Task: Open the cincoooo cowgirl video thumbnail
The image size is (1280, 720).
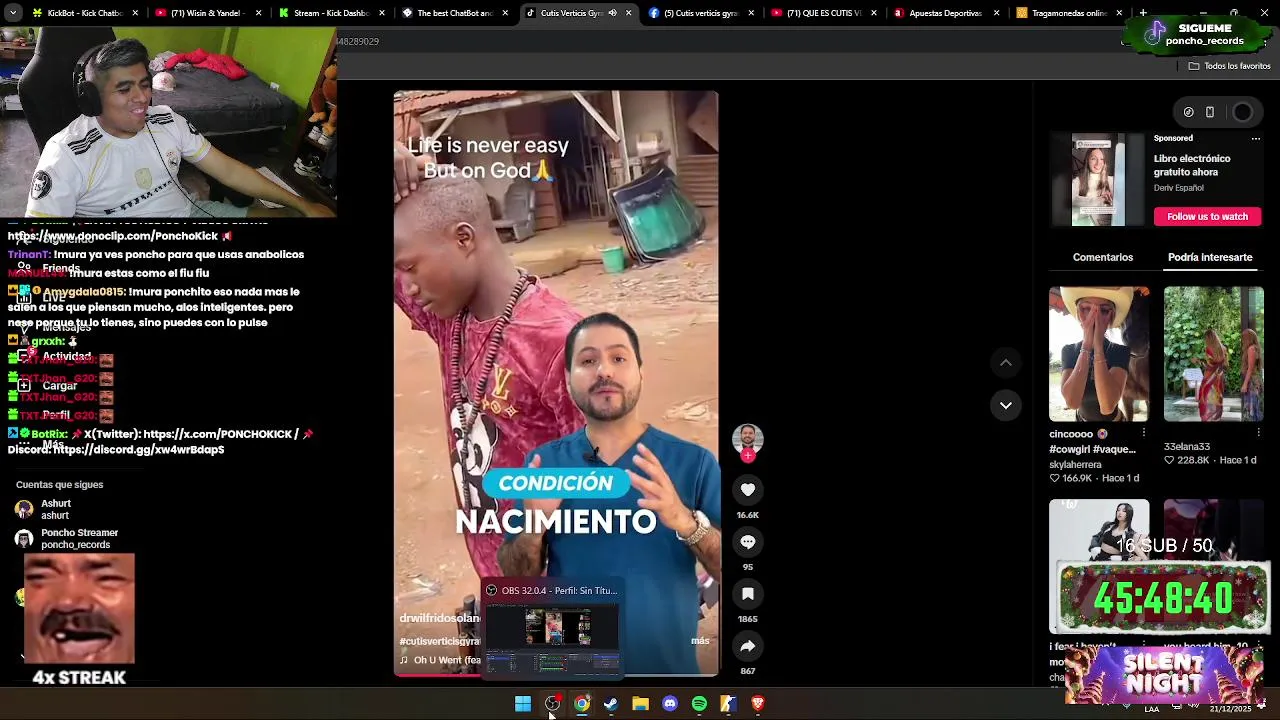Action: coord(1099,354)
